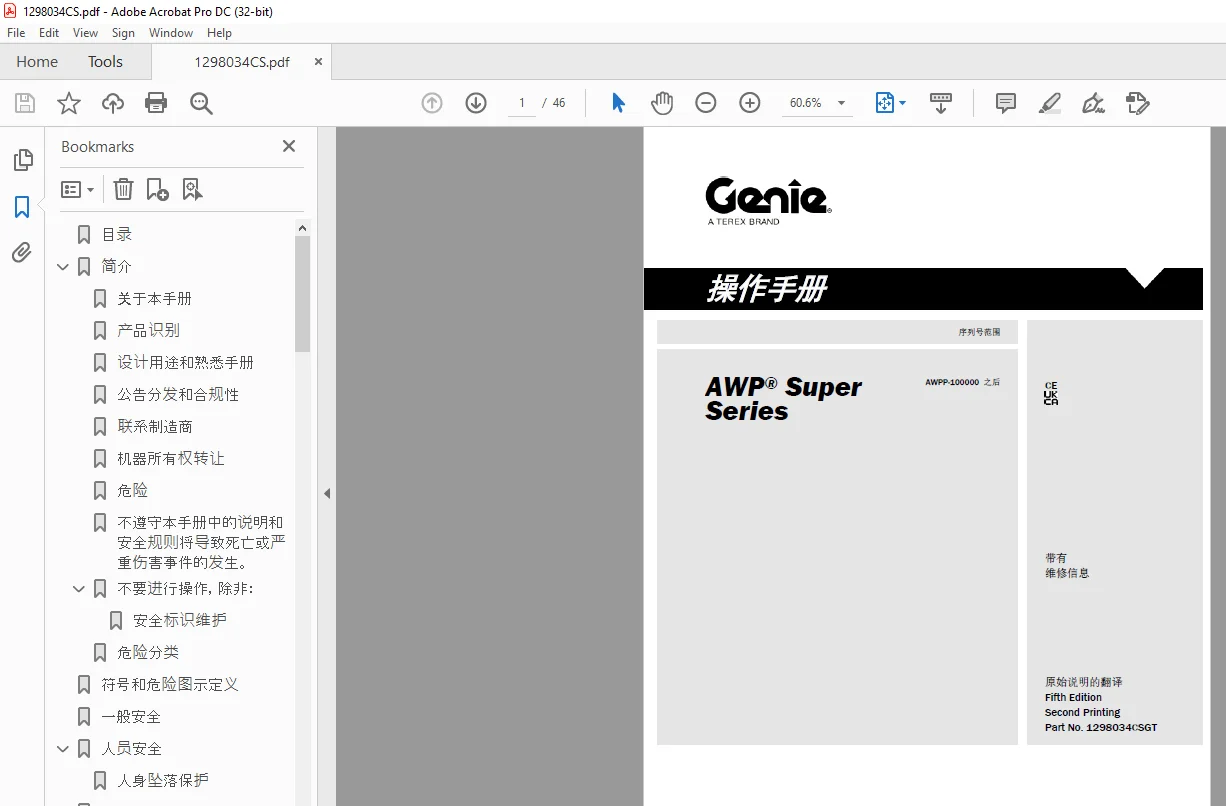The width and height of the screenshot is (1226, 806).
Task: Open the zoom level dropdown arrow
Action: [x=841, y=103]
